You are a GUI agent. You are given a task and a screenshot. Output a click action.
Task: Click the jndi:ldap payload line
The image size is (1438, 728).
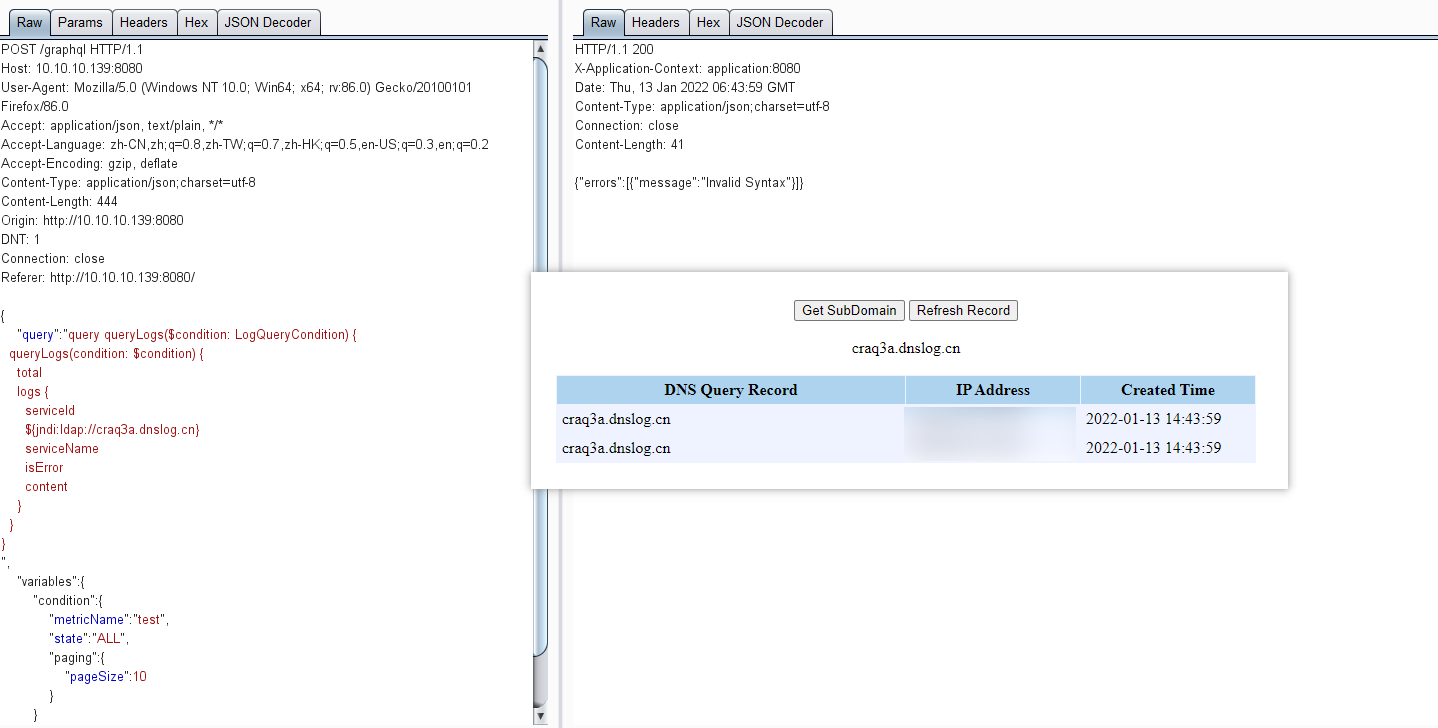tap(112, 429)
